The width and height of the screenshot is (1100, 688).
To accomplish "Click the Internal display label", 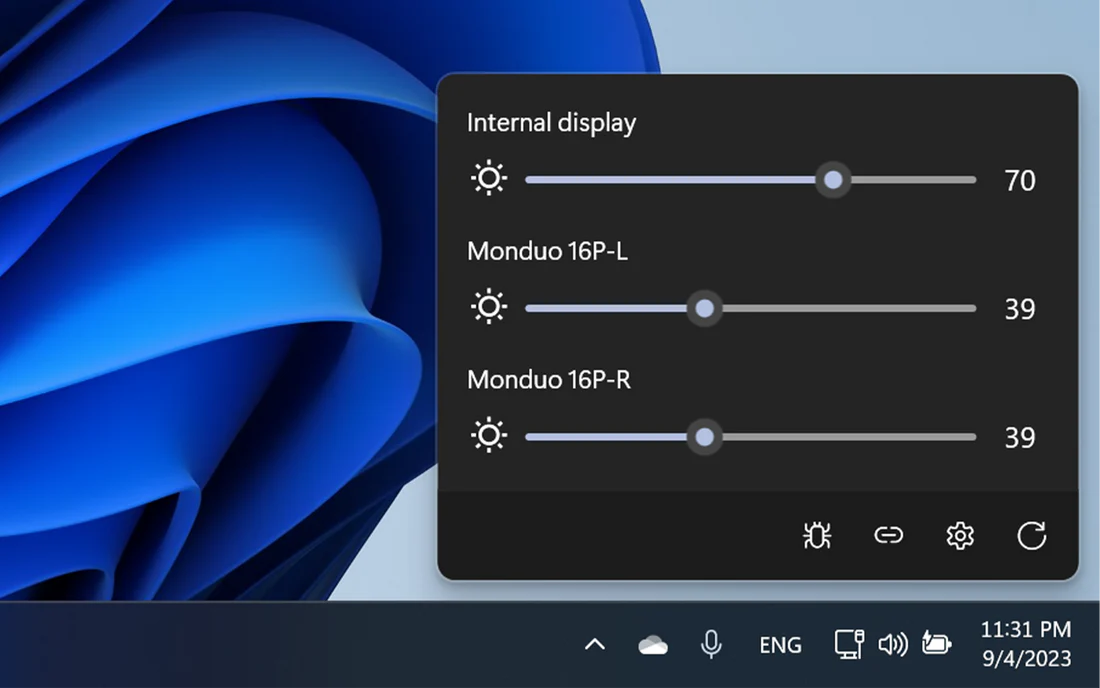I will (551, 123).
